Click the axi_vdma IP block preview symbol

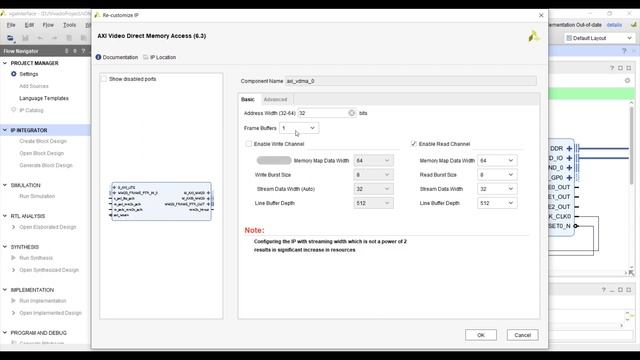point(162,201)
